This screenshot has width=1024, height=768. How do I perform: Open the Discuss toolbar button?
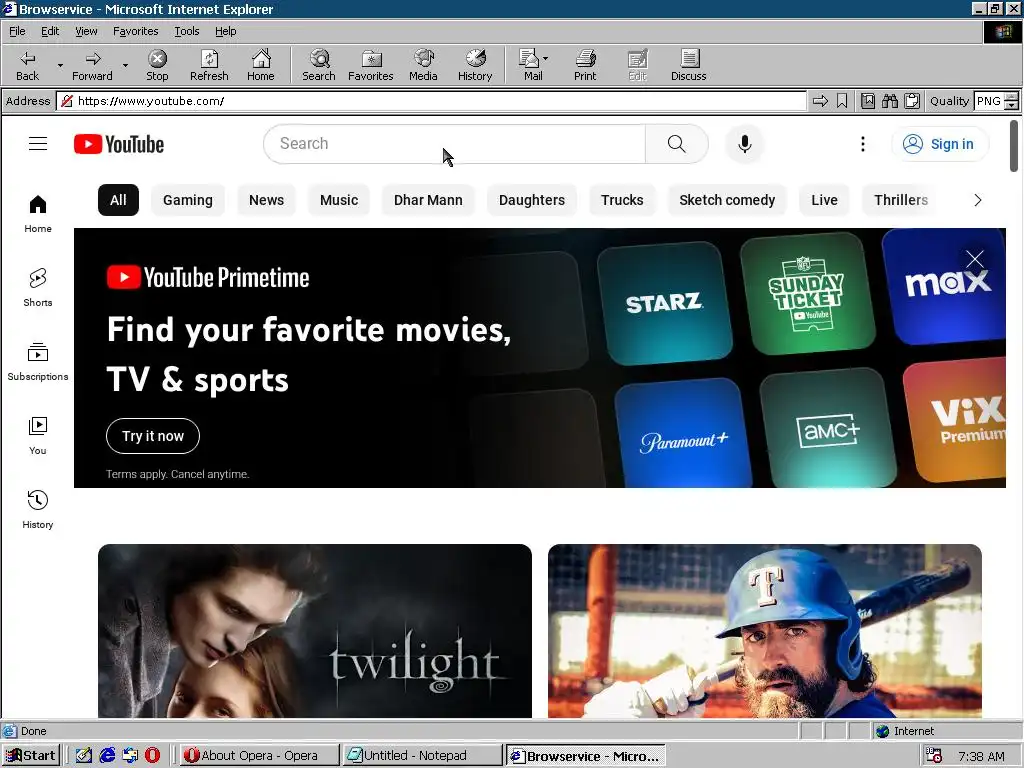click(688, 65)
